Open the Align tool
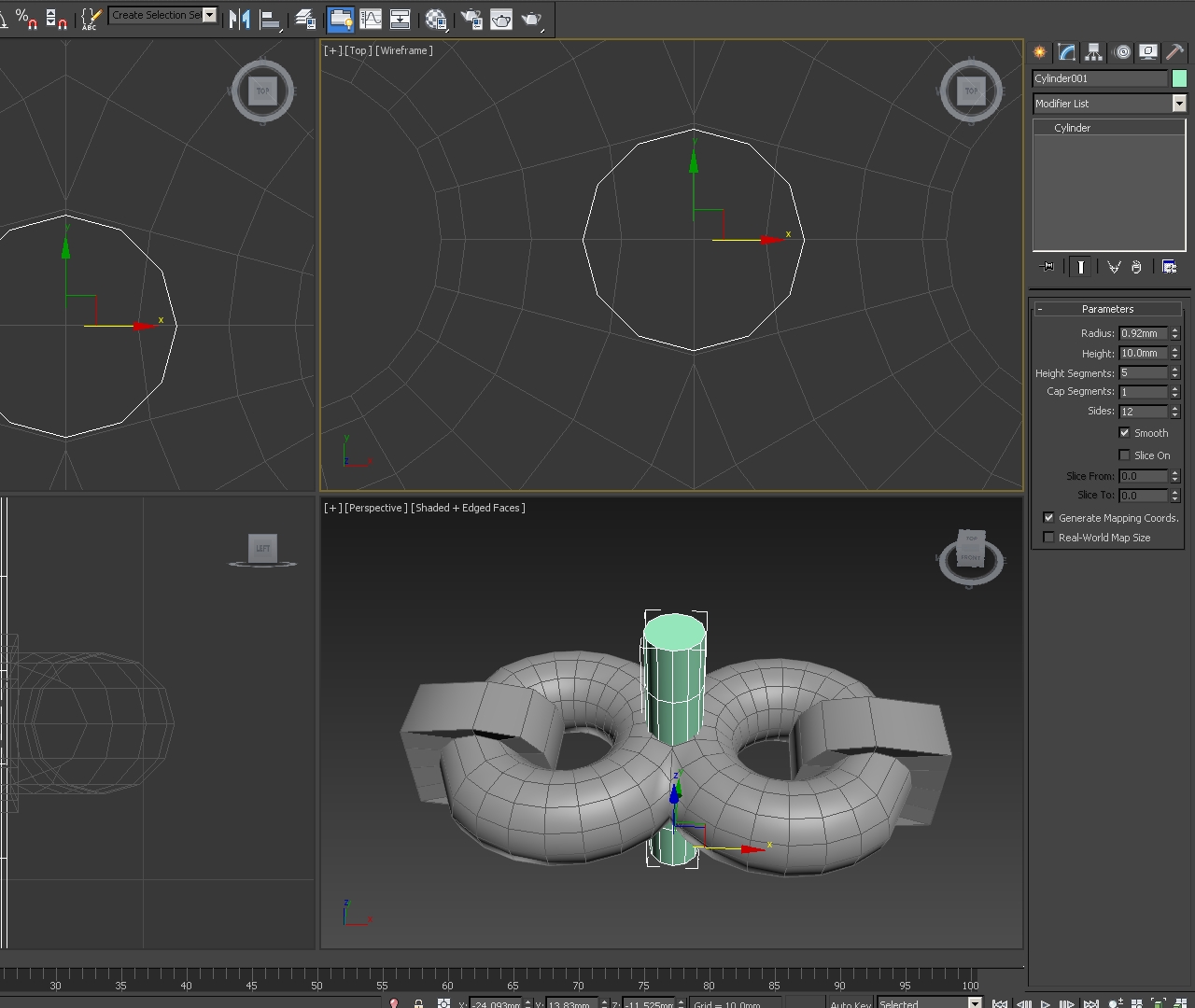 pyautogui.click(x=272, y=19)
